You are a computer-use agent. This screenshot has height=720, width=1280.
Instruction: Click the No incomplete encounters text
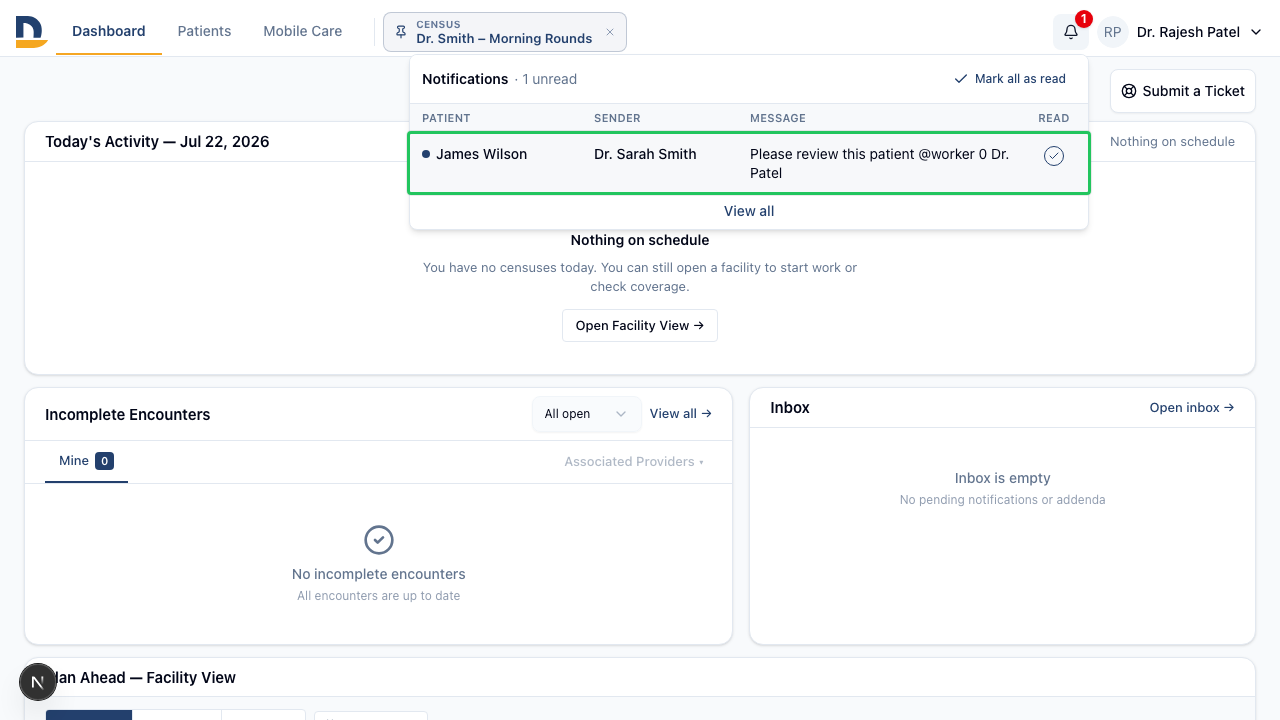(379, 574)
